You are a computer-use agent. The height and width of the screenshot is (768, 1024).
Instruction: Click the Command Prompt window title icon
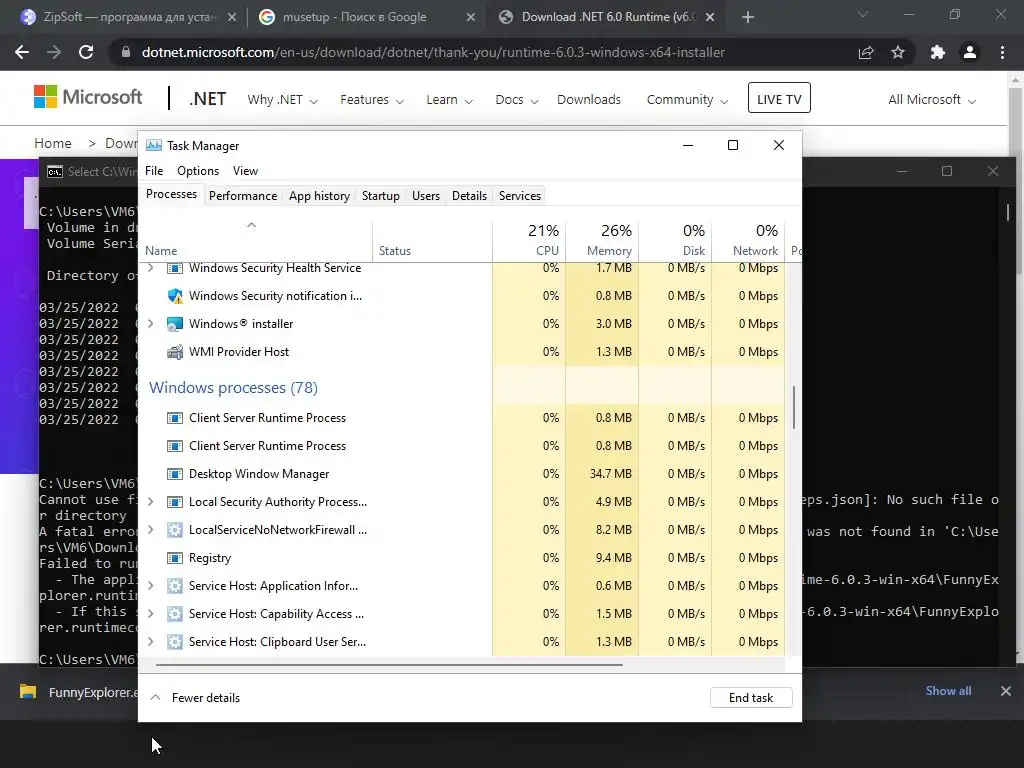click(x=55, y=172)
